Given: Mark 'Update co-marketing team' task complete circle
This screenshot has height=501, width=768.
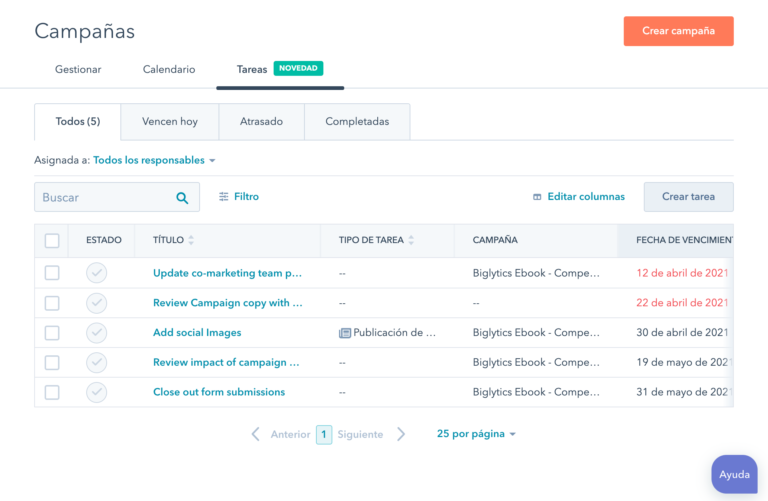Looking at the screenshot, I should (96, 273).
